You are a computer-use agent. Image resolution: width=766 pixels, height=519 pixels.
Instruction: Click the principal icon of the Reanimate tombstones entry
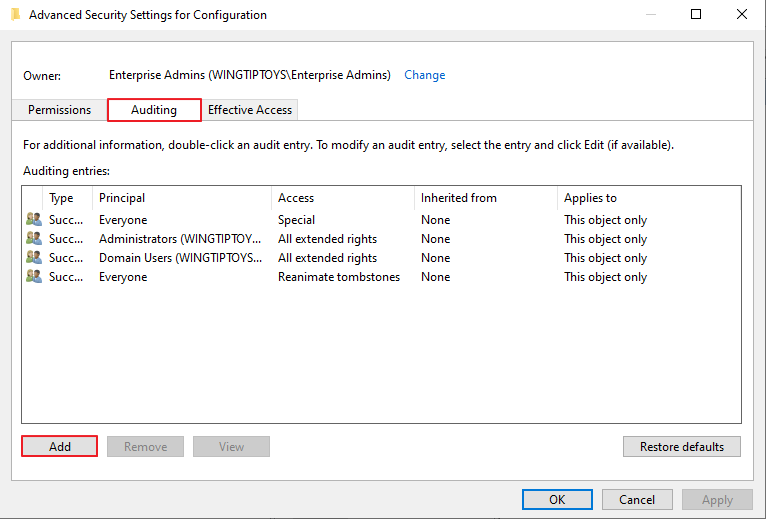coord(34,276)
